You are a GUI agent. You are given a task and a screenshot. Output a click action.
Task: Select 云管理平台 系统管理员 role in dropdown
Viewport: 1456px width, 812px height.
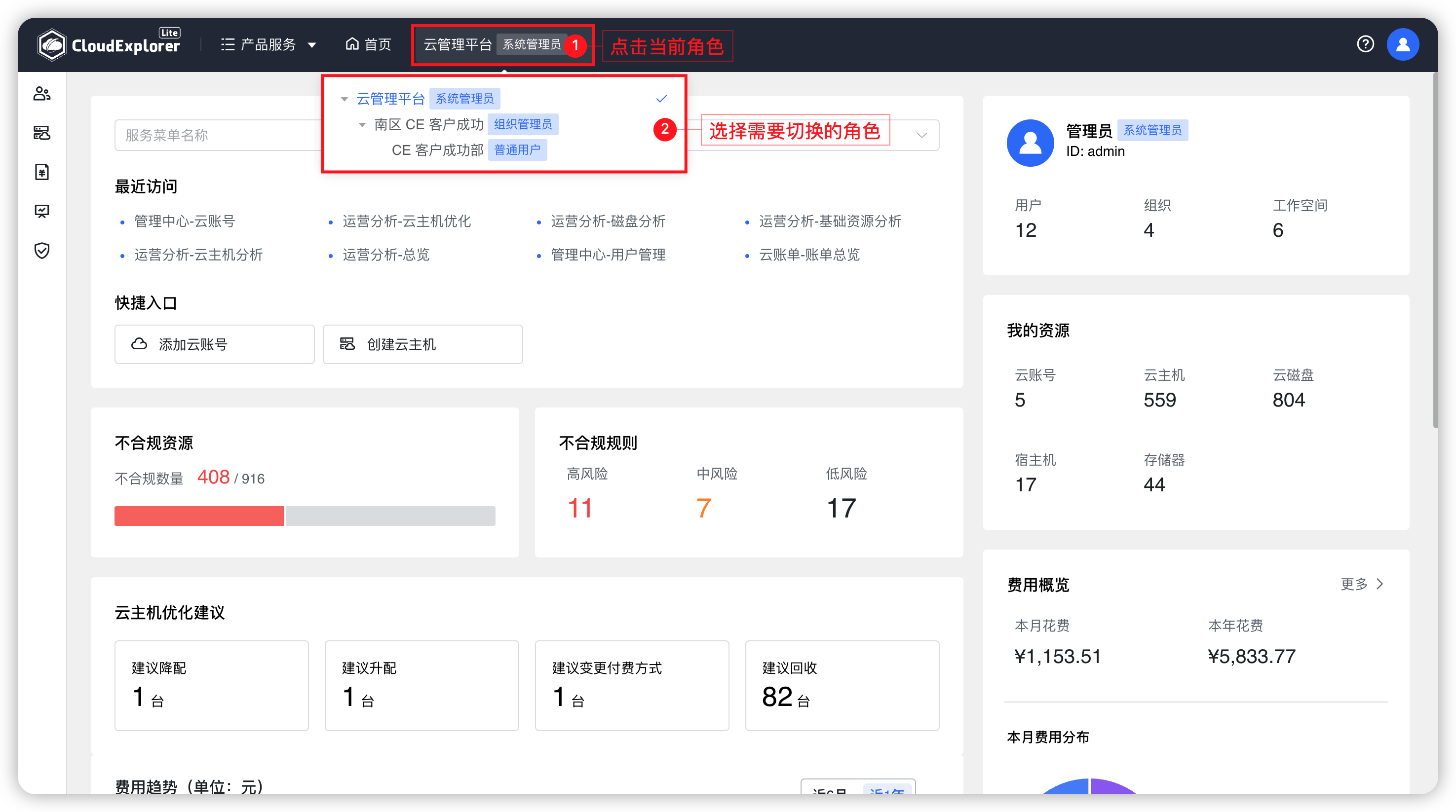pos(503,99)
